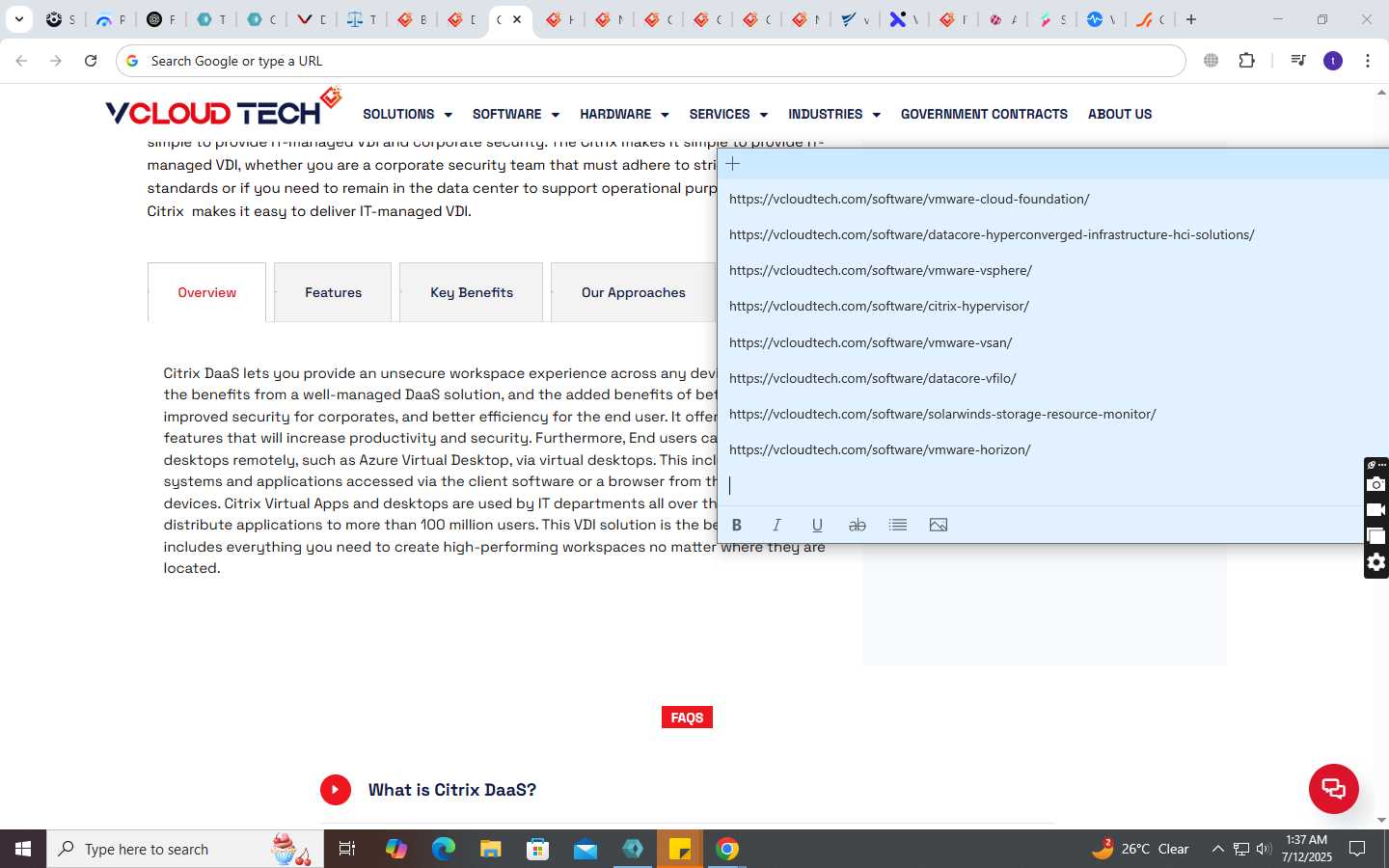Screen dimensions: 1389x868
Task: Go forward to the next page
Action: click(56, 61)
